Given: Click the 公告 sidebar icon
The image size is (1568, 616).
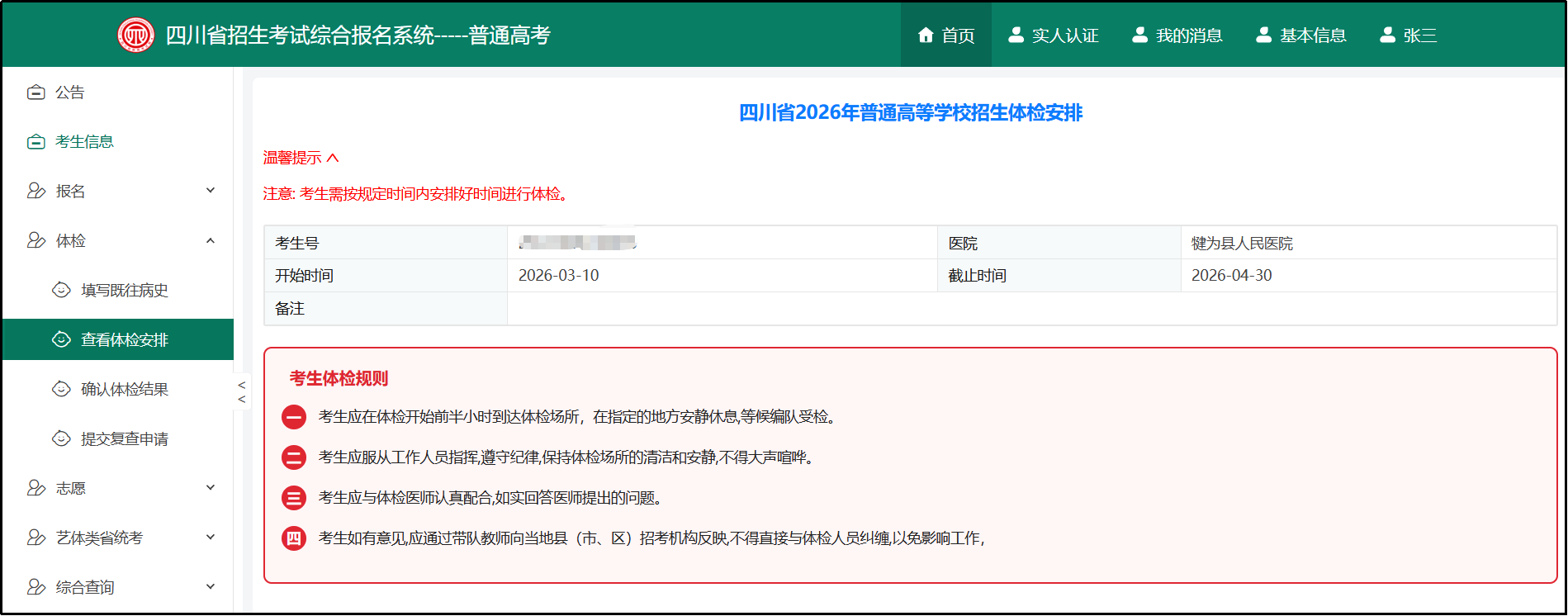Looking at the screenshot, I should pos(36,92).
